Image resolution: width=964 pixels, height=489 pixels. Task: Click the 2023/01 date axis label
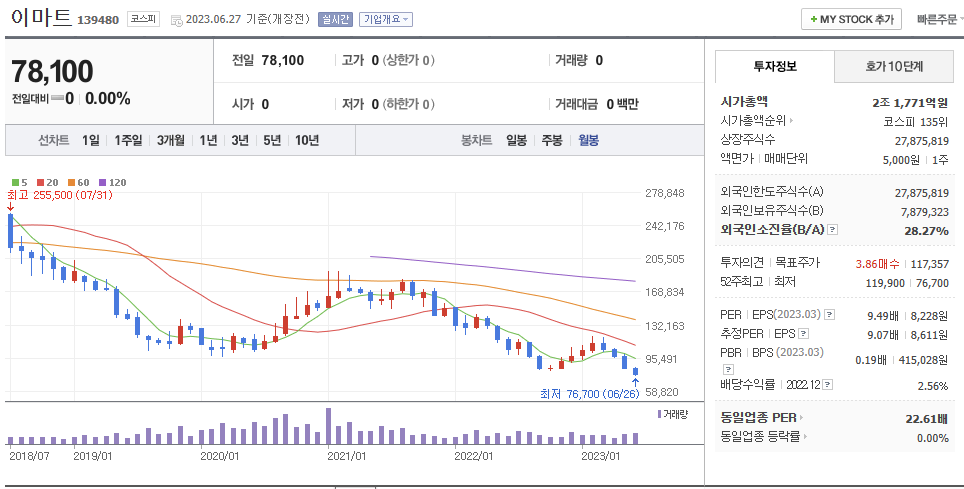point(601,456)
